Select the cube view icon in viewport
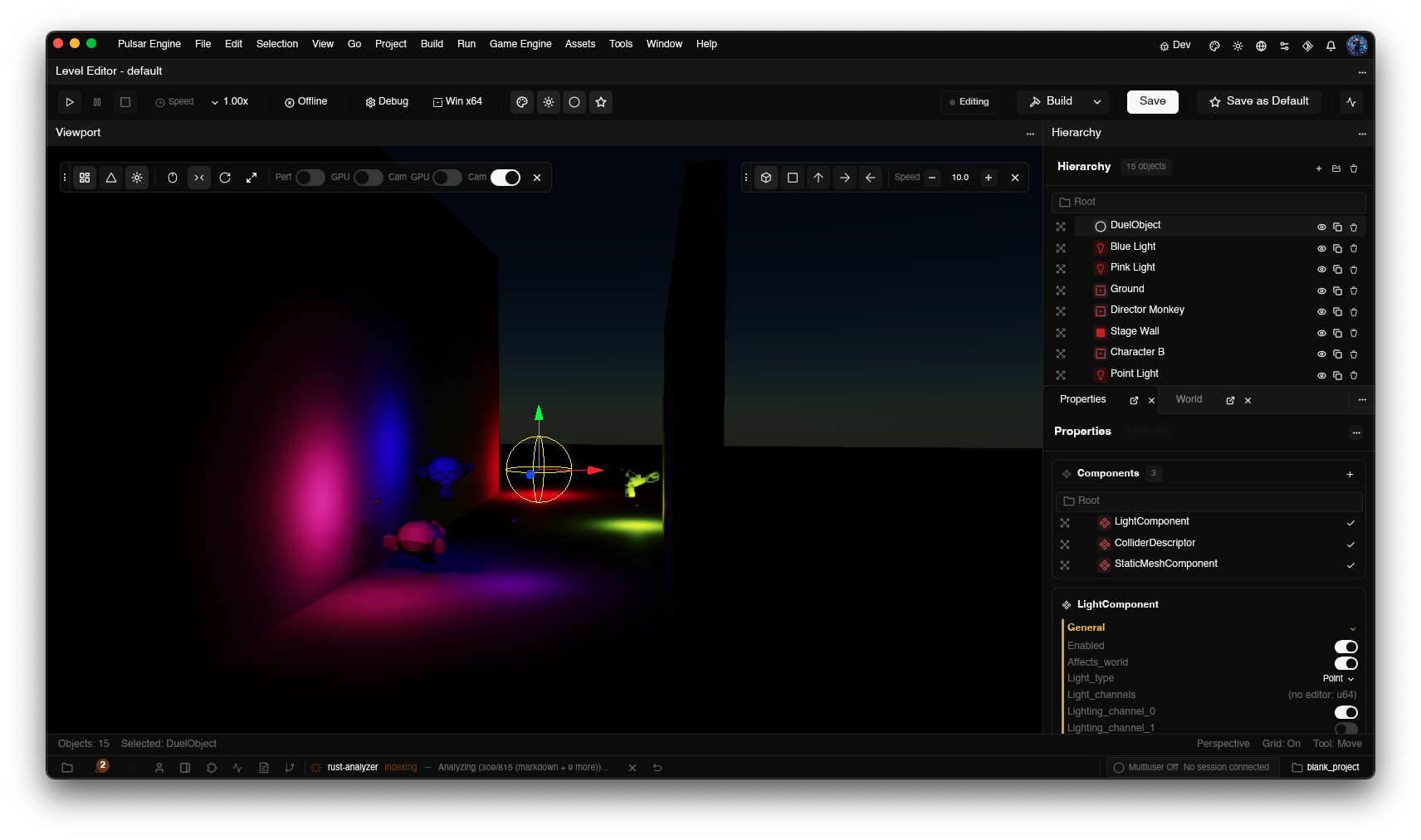The height and width of the screenshot is (840, 1421). 766,178
